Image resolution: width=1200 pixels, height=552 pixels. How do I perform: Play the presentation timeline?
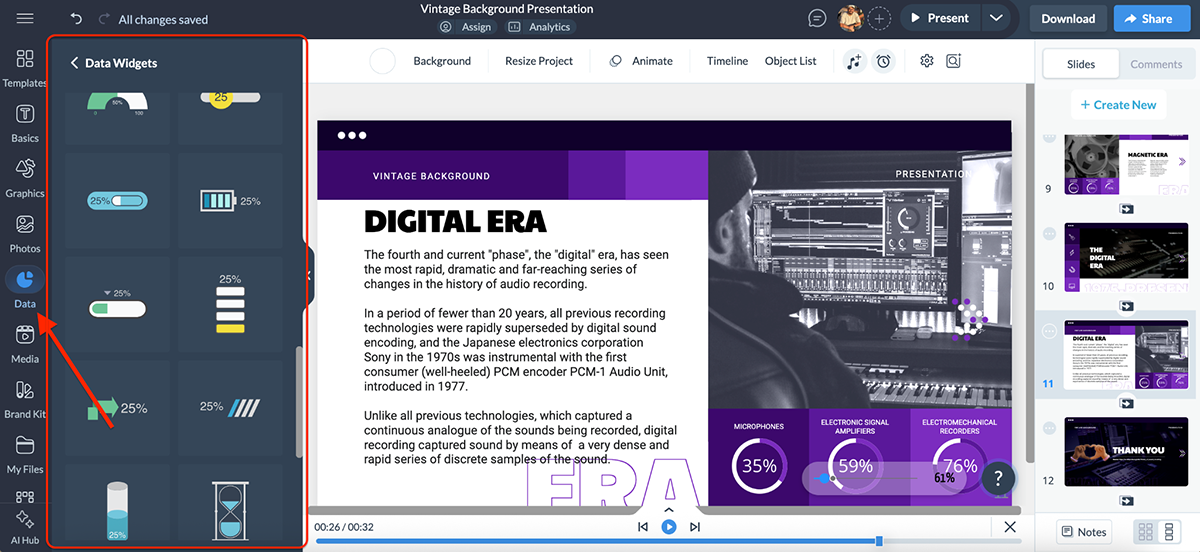(x=669, y=526)
